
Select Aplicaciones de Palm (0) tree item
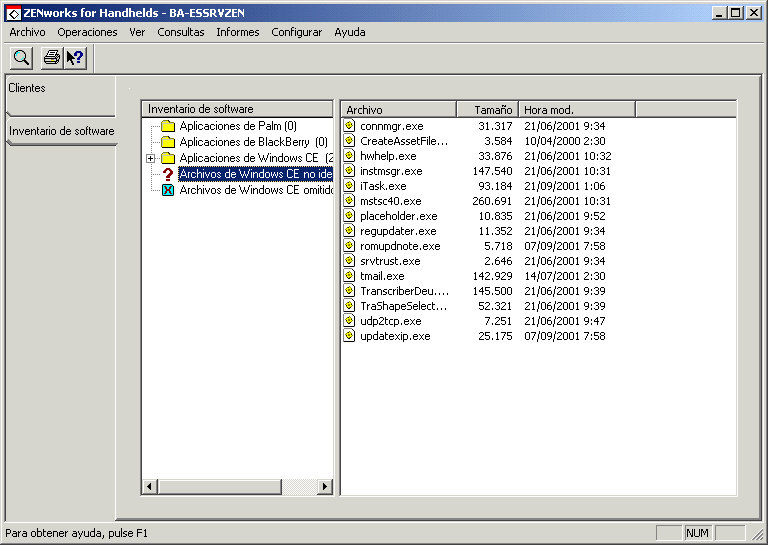coord(238,126)
